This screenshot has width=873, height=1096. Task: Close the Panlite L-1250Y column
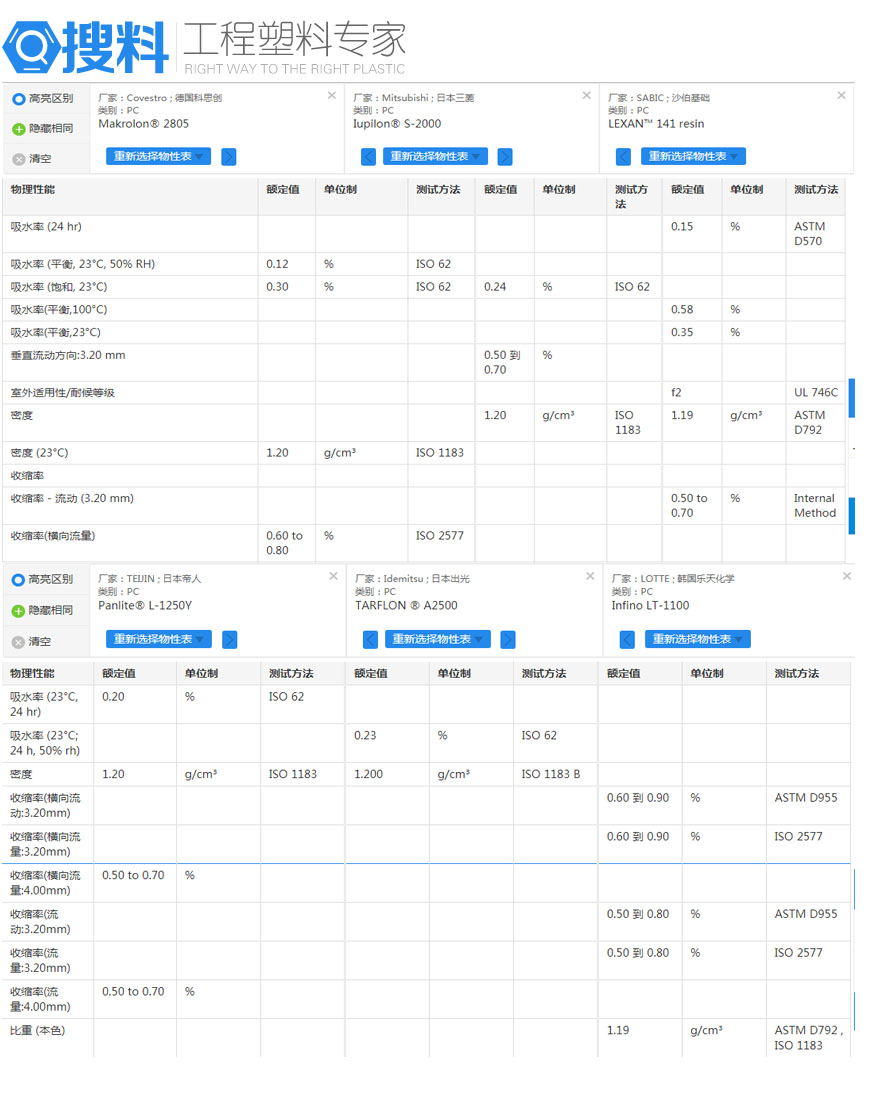pyautogui.click(x=333, y=577)
